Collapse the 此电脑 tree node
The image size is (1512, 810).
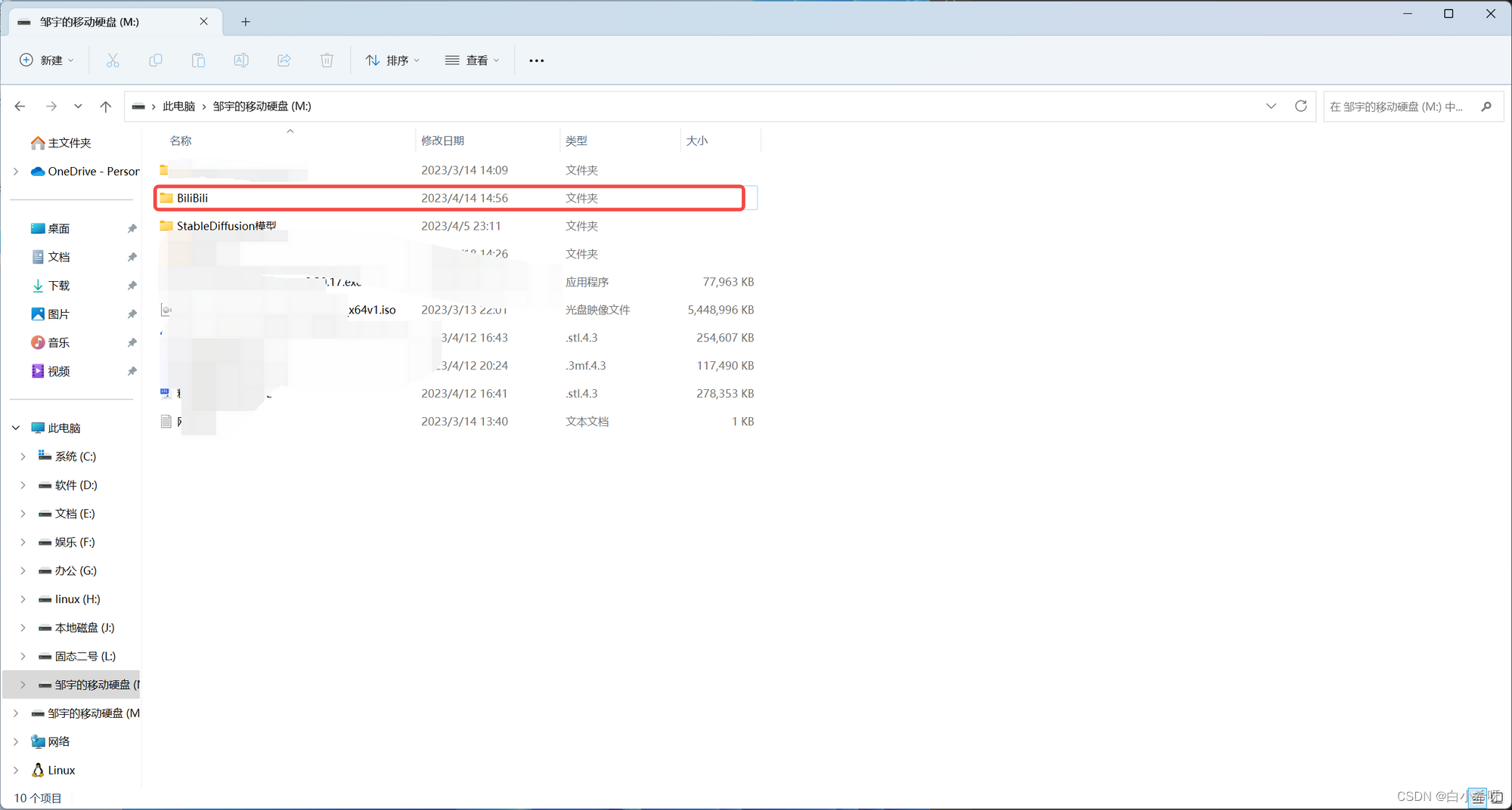[16, 428]
